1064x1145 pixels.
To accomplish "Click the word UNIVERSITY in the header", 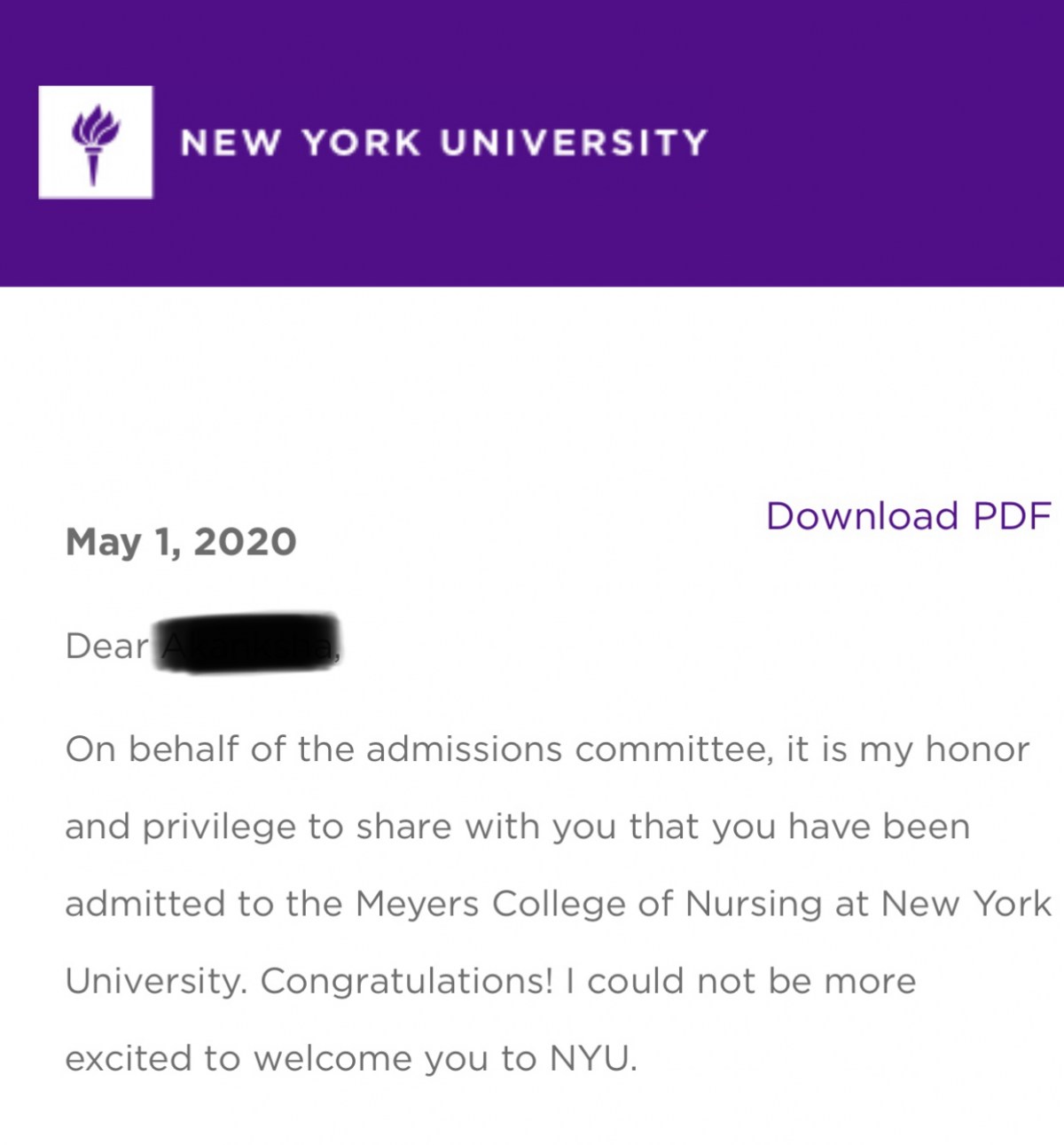I will pyautogui.click(x=574, y=143).
